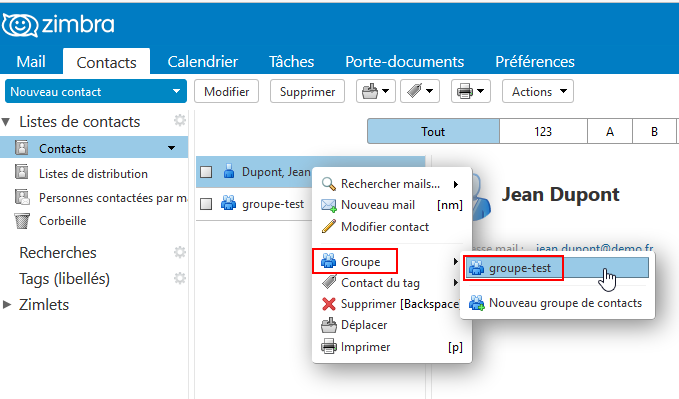This screenshot has height=399, width=679.
Task: Click the envelope icon for Nouveau mail
Action: (329, 205)
